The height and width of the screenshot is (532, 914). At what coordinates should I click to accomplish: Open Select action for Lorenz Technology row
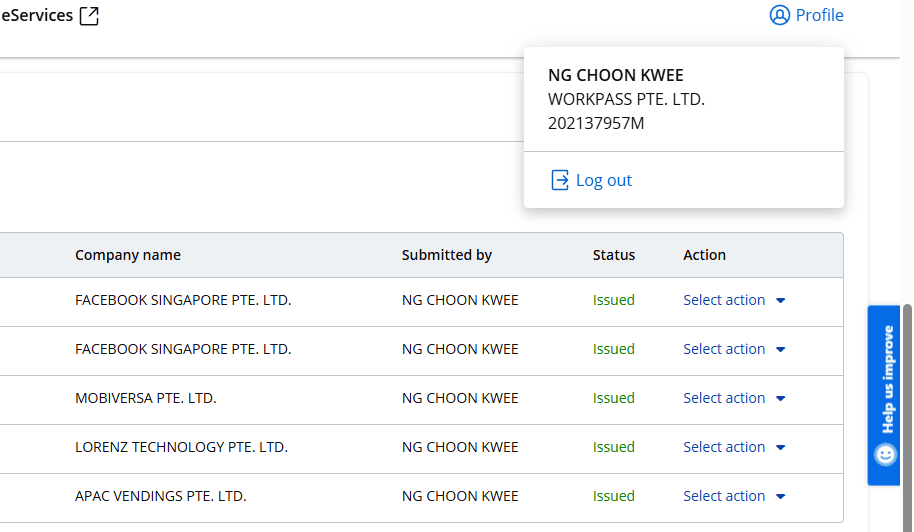734,447
